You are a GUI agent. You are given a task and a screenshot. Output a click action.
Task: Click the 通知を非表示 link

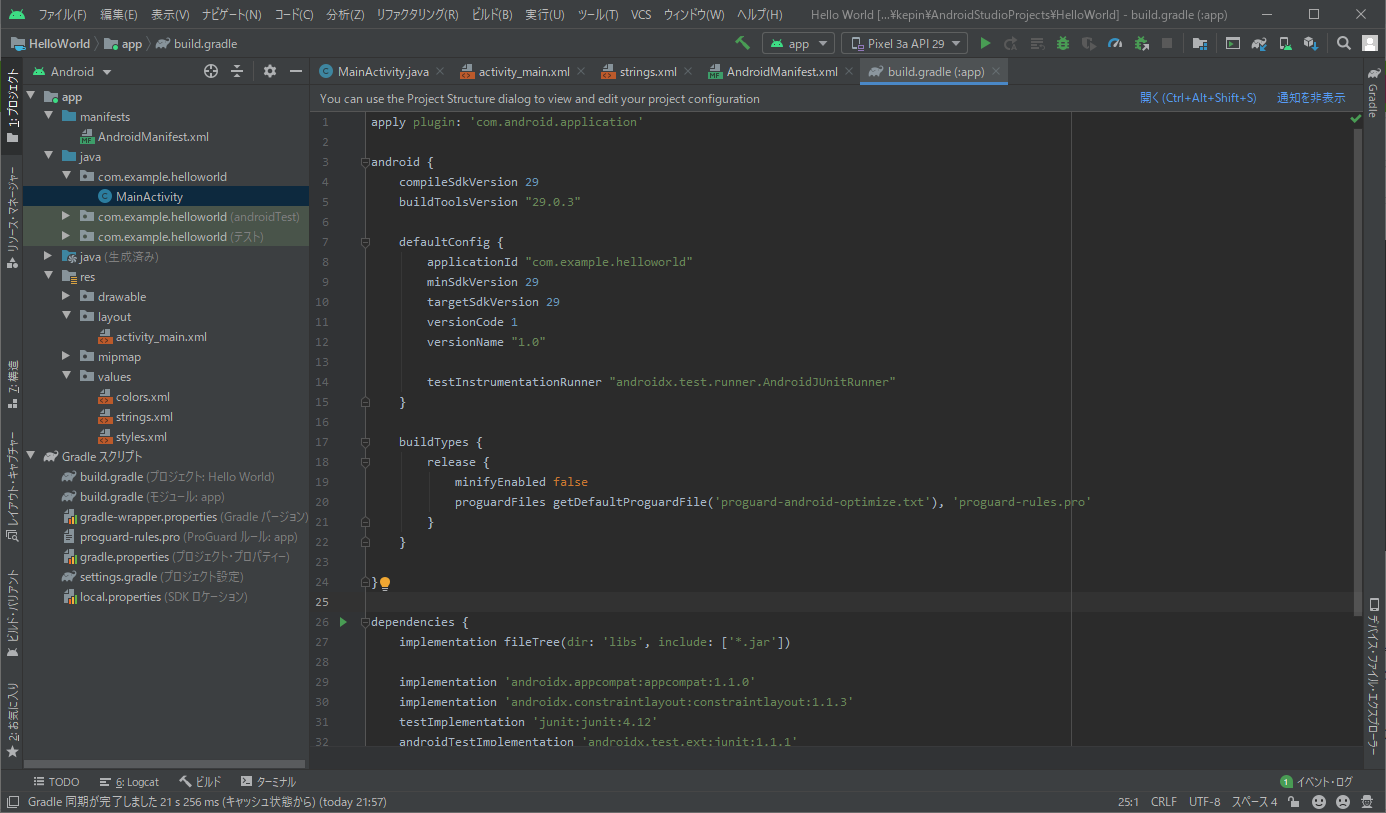pyautogui.click(x=1311, y=98)
